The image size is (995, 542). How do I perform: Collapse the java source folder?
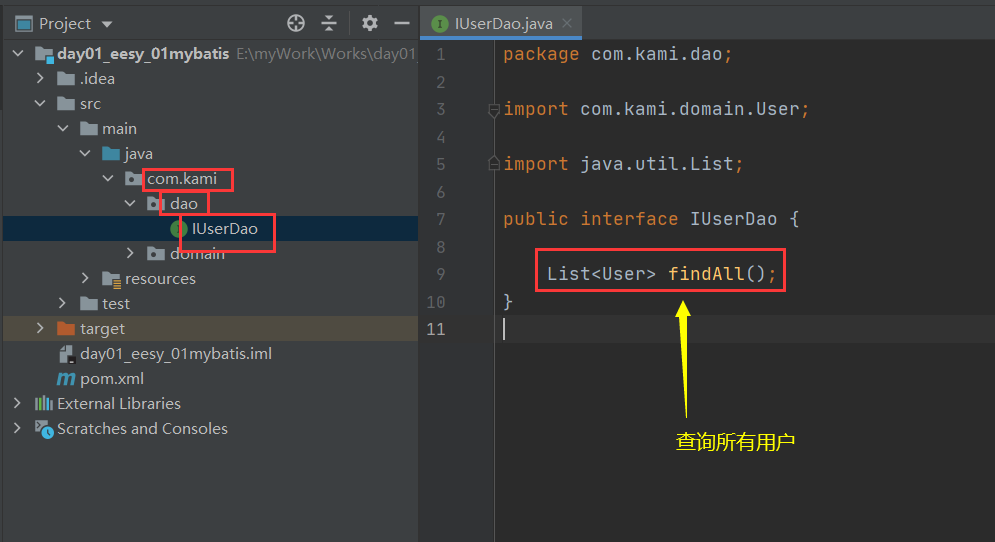86,153
